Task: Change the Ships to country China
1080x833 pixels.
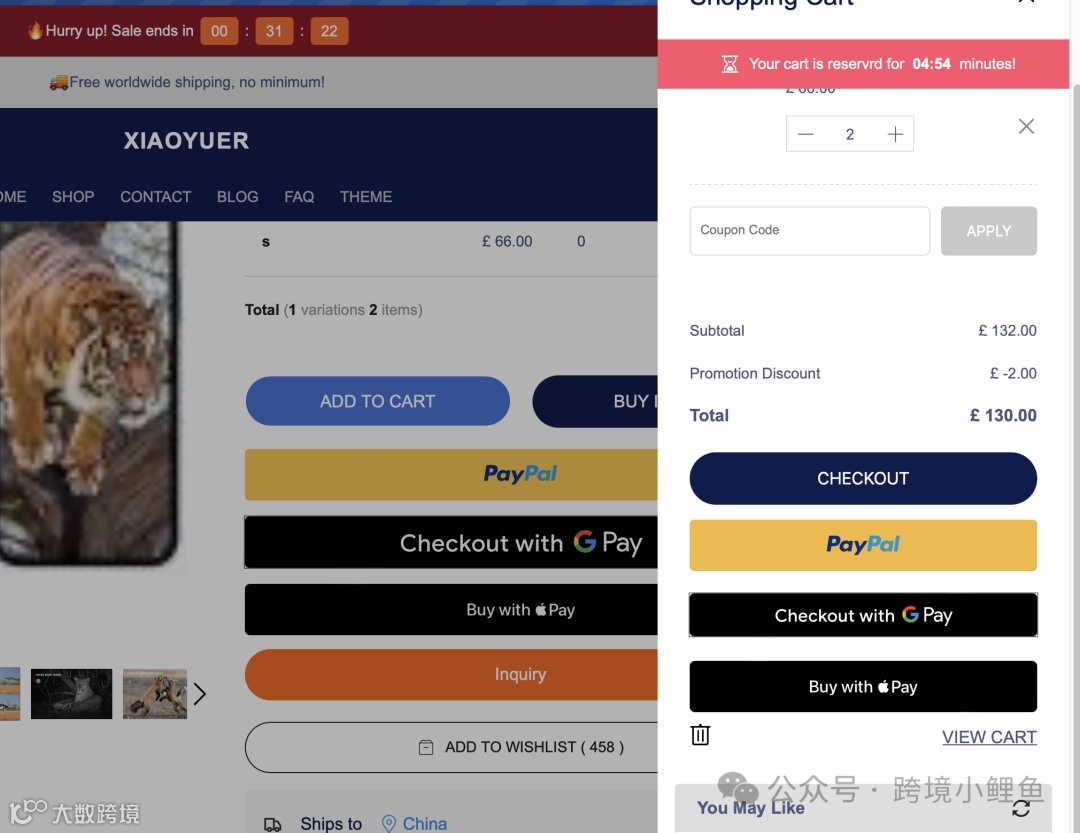Action: pos(424,823)
